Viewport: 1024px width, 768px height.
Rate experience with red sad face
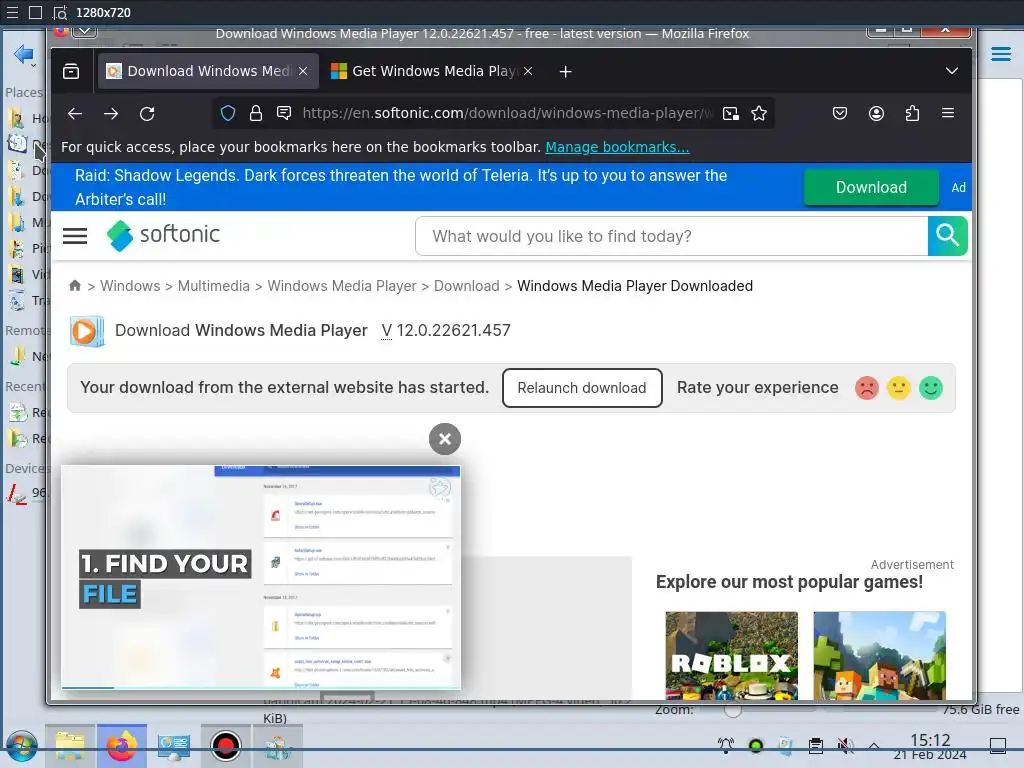(x=867, y=388)
